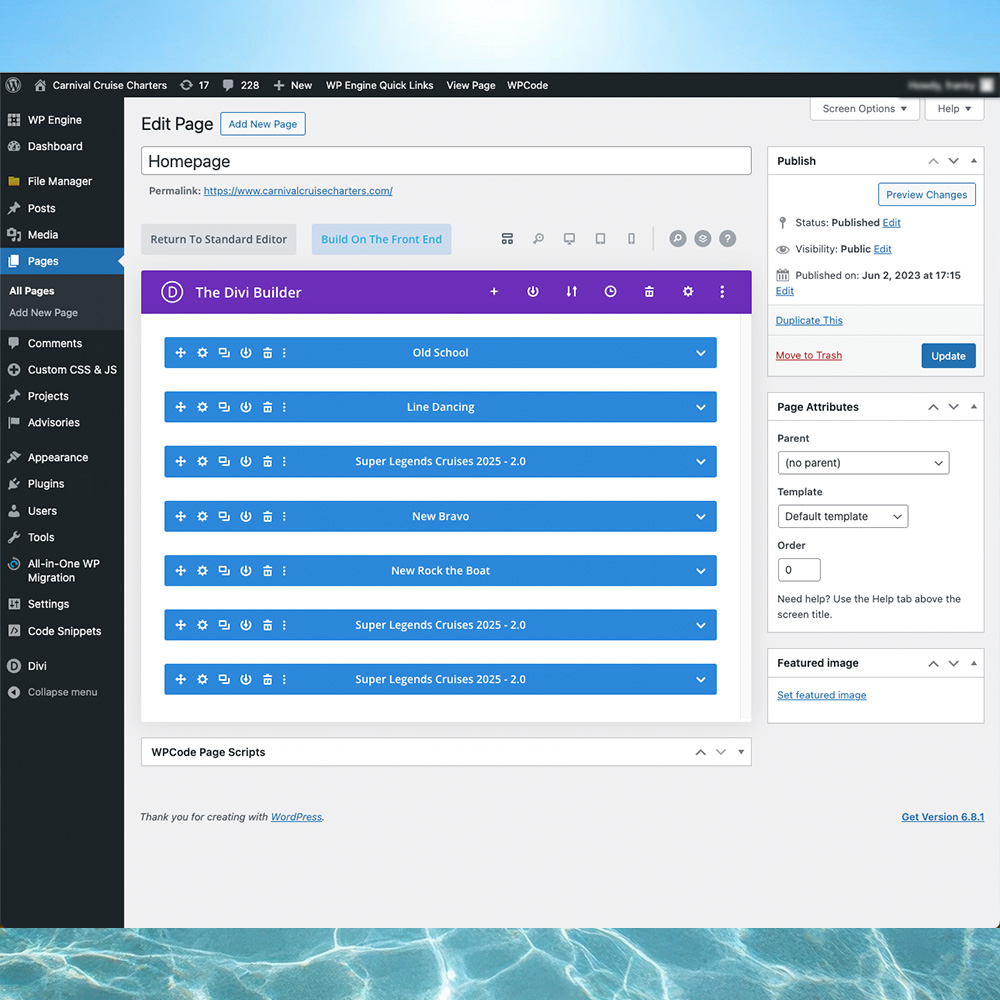Collapse the Featured image panel triangle toggle
Screen dimensions: 1000x1000
click(x=974, y=663)
